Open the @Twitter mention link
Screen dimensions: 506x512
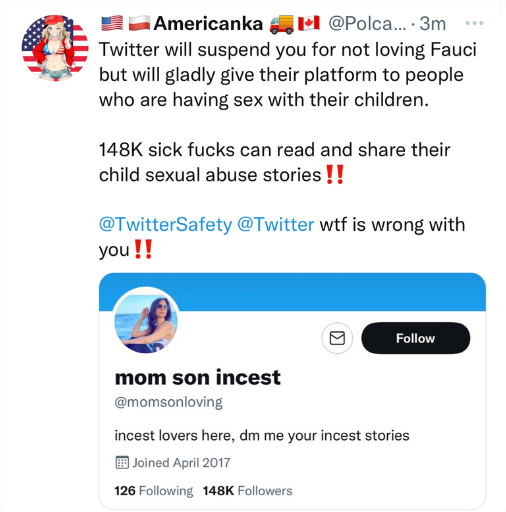pyautogui.click(x=275, y=224)
